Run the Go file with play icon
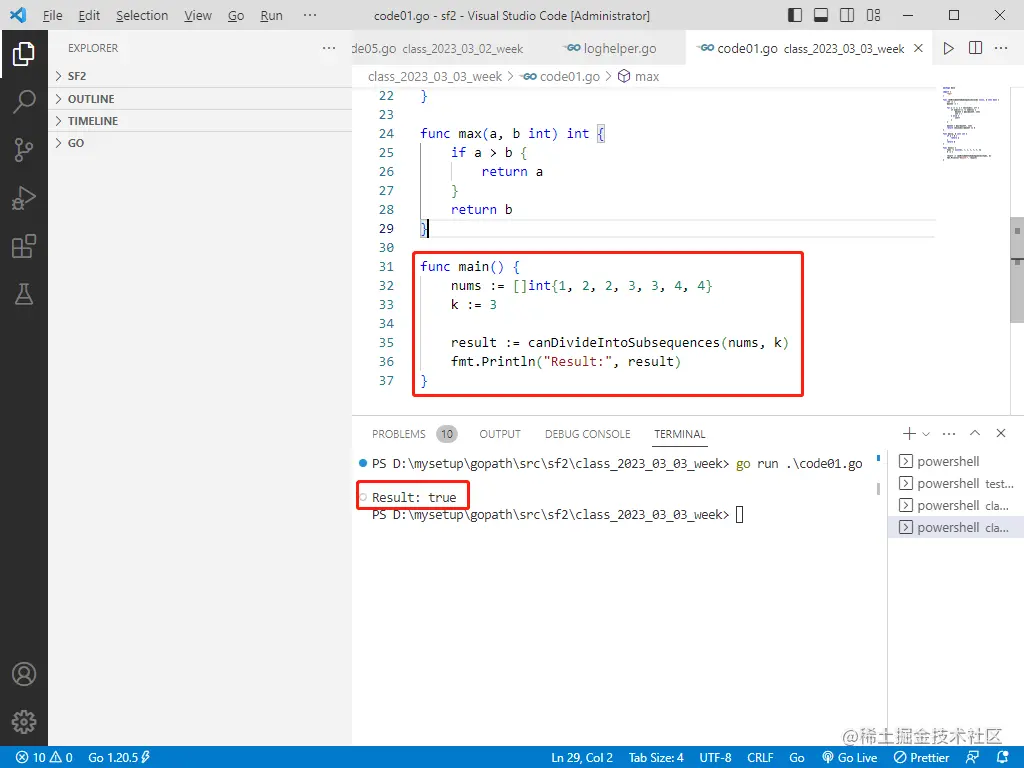Viewport: 1024px width, 768px height. pos(948,48)
